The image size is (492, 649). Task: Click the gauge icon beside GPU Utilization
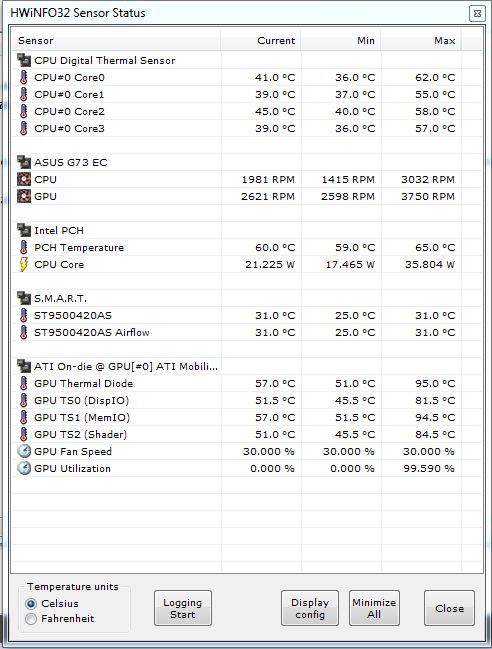click(24, 469)
